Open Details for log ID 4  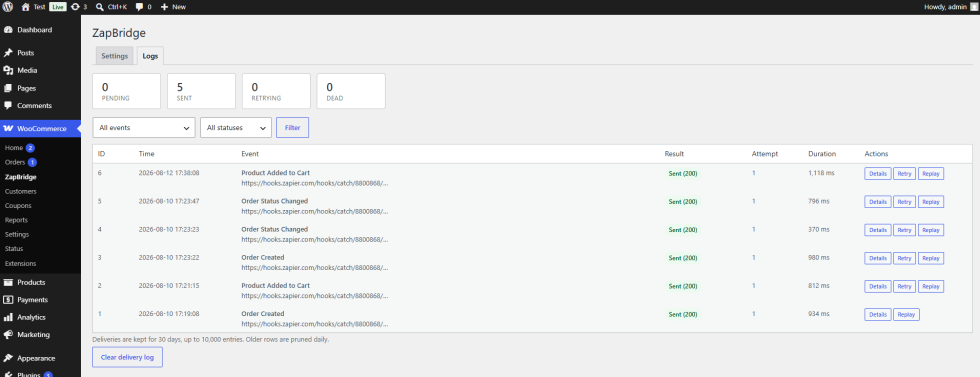[x=878, y=230]
